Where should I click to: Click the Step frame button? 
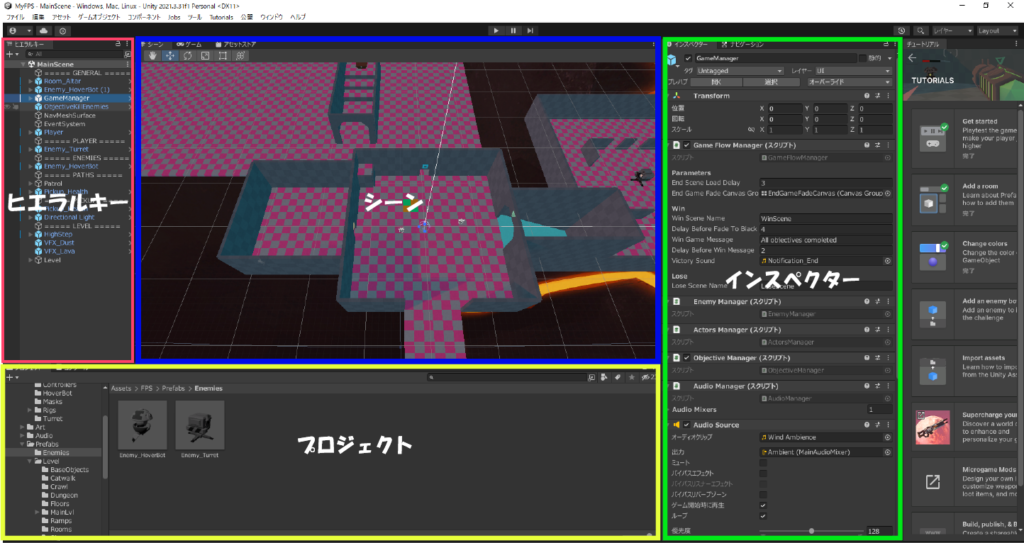tap(532, 31)
